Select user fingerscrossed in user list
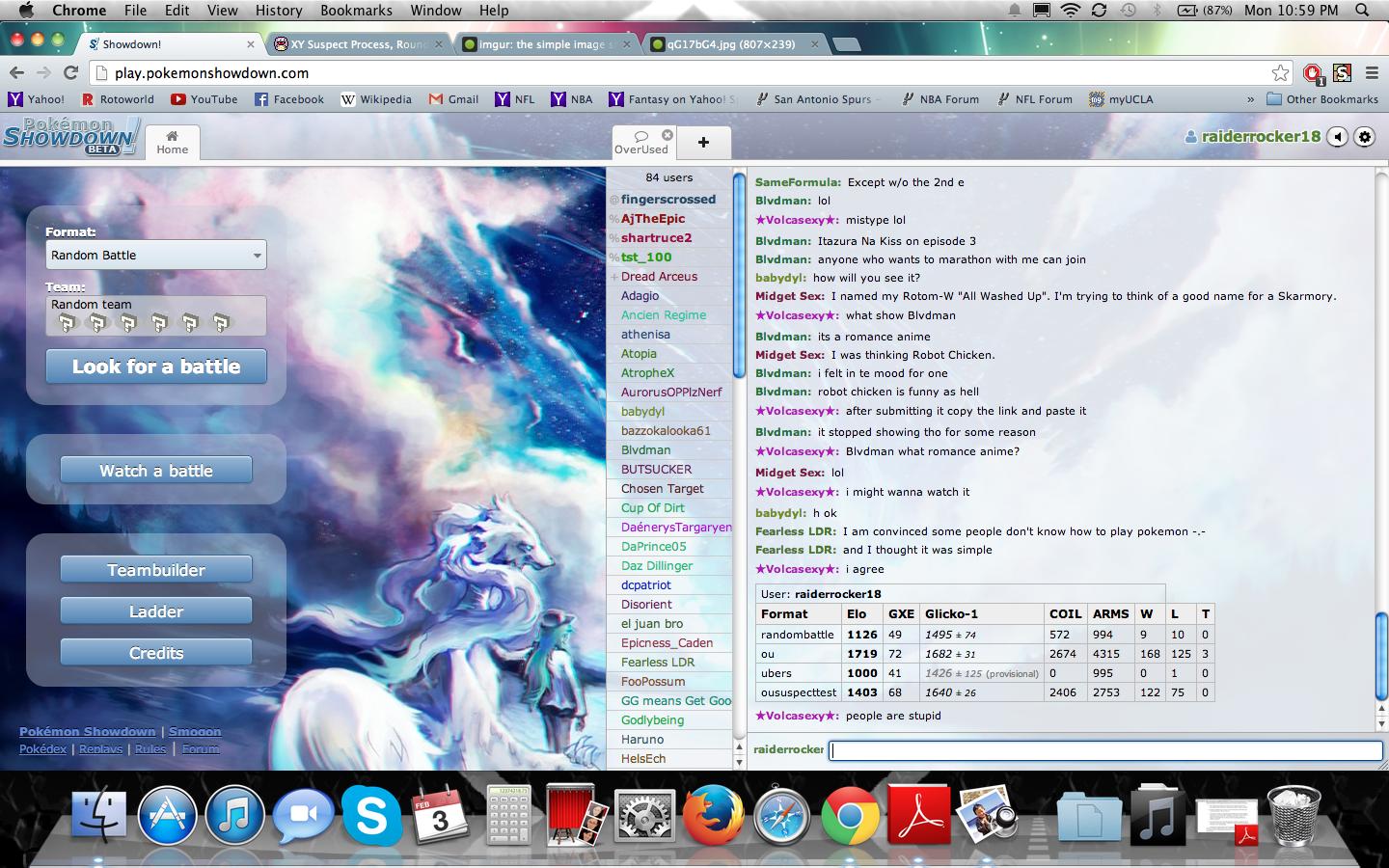The image size is (1389, 868). click(x=667, y=200)
